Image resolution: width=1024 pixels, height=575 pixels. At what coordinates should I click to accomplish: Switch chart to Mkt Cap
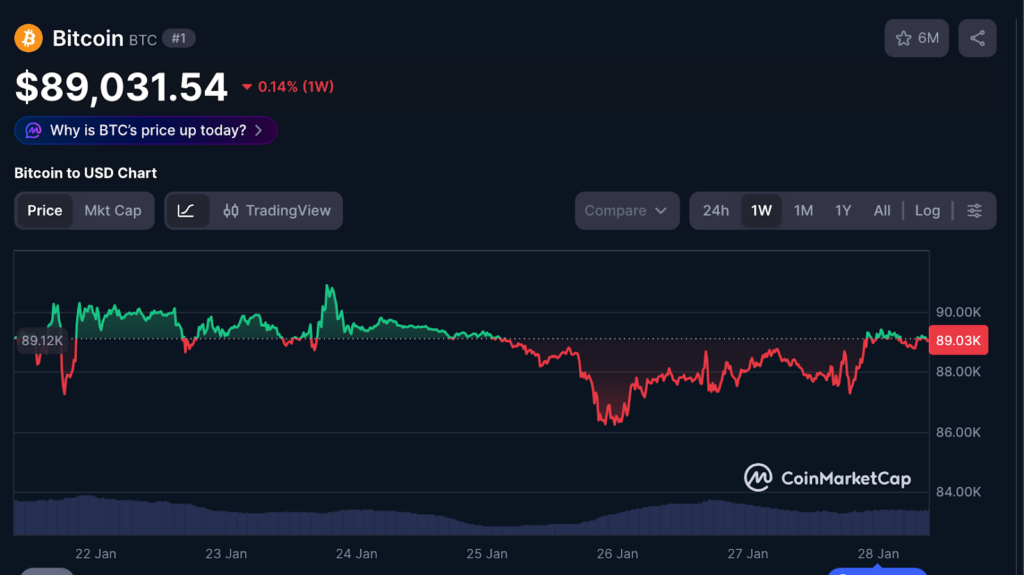pyautogui.click(x=113, y=211)
